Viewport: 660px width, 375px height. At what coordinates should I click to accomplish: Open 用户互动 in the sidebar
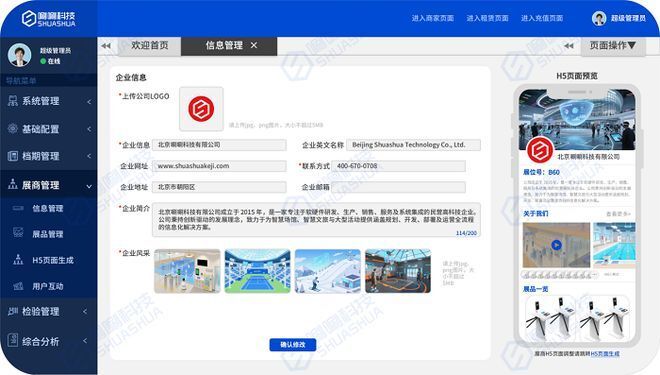48,286
